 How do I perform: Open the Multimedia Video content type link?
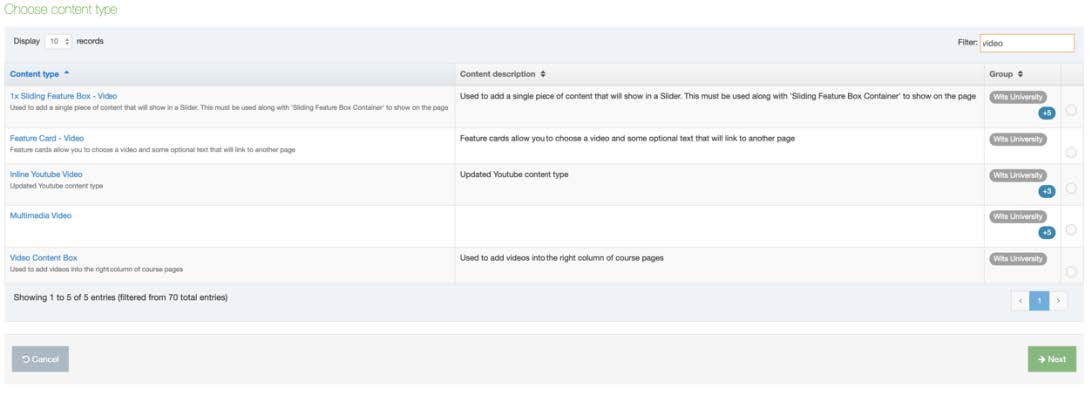tap(40, 216)
